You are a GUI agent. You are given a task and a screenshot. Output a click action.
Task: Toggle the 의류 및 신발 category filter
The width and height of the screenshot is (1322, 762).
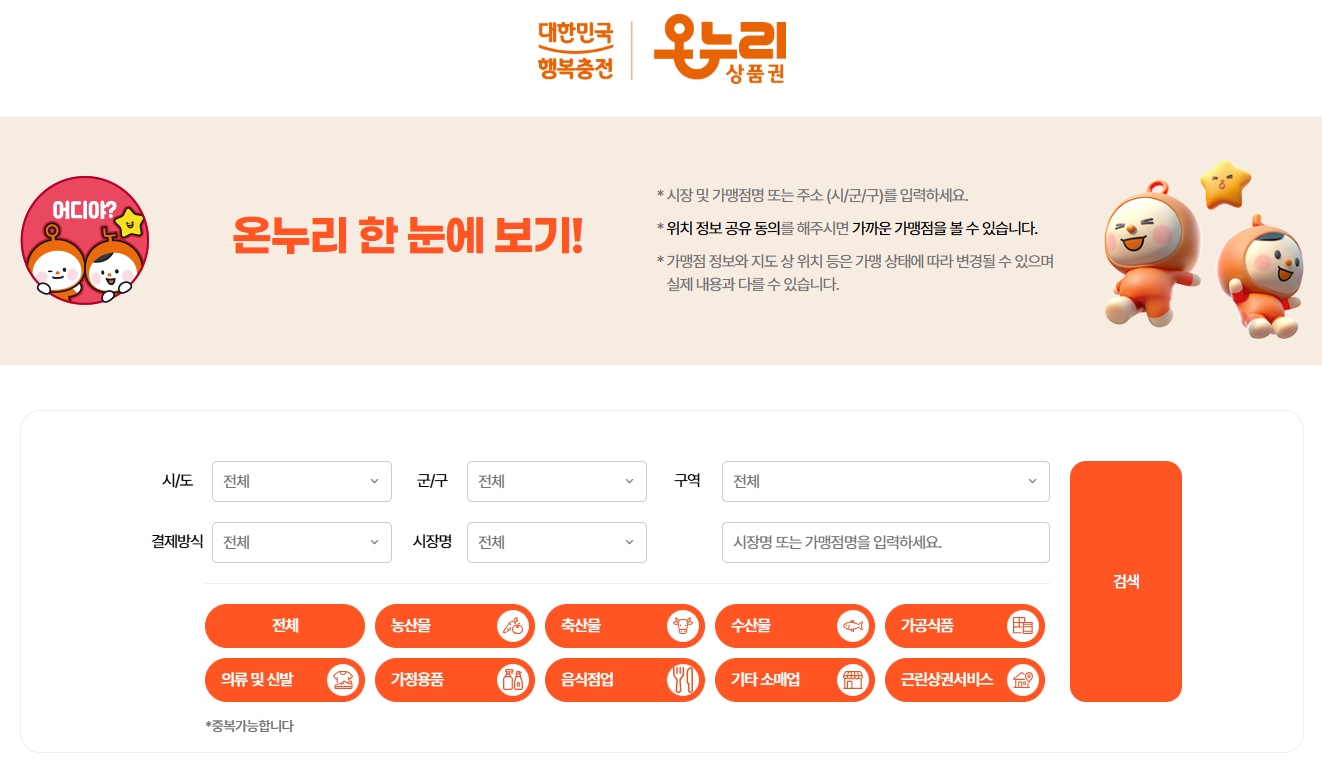[x=285, y=680]
